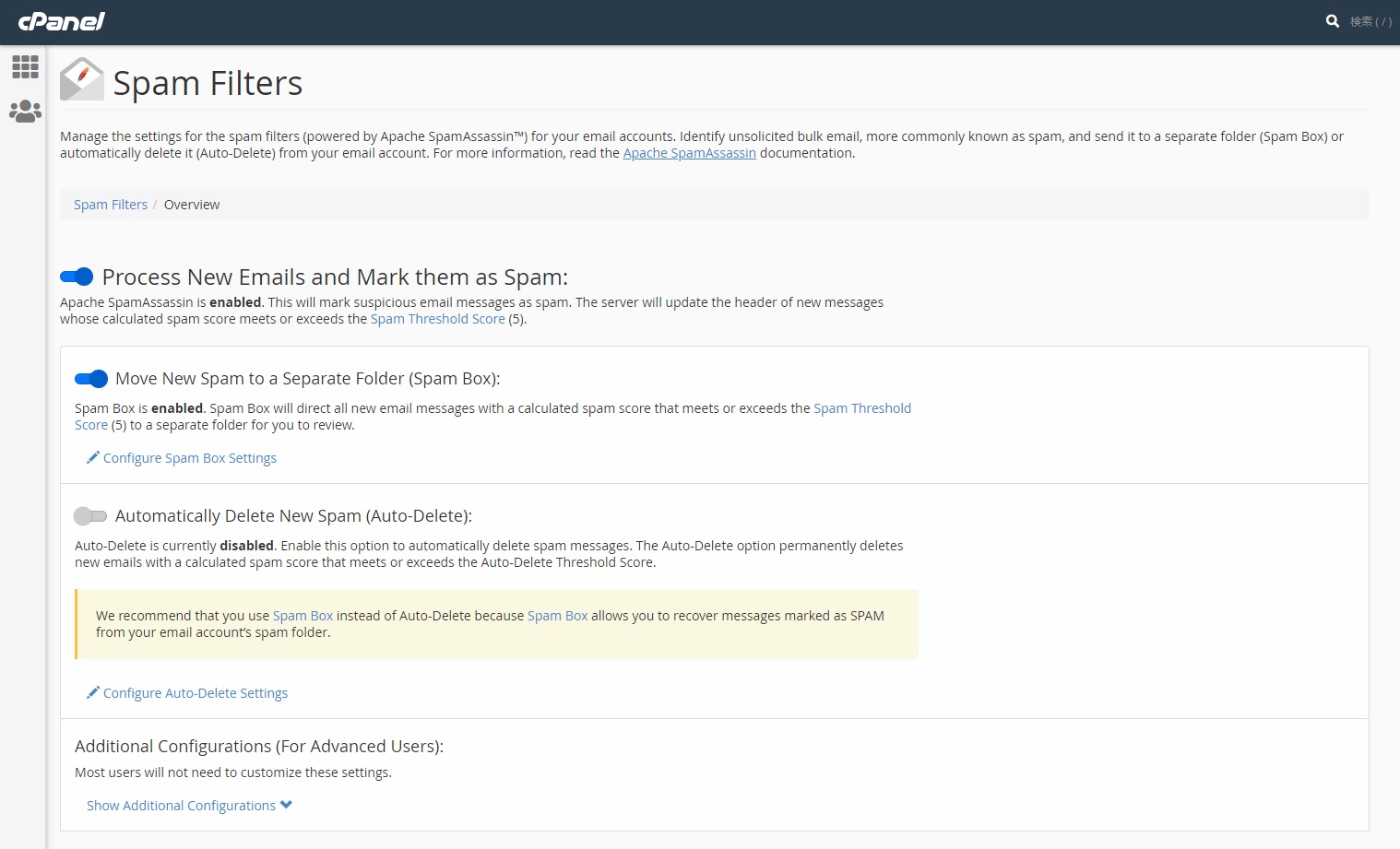Focus the top search field
This screenshot has height=849, width=1400.
(x=1370, y=21)
